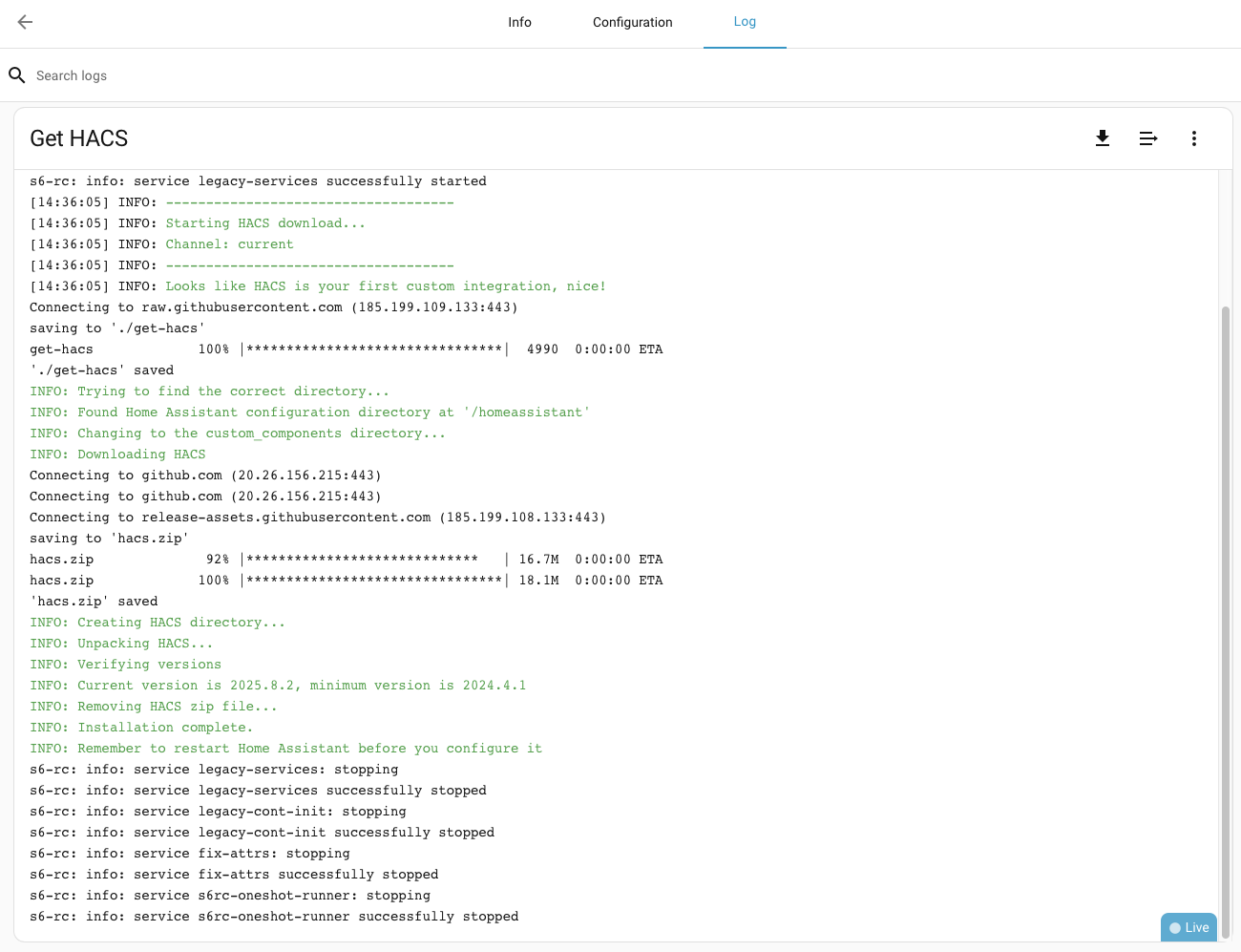Click 'Connecting to raw.githubusercontent.com' line

[274, 307]
